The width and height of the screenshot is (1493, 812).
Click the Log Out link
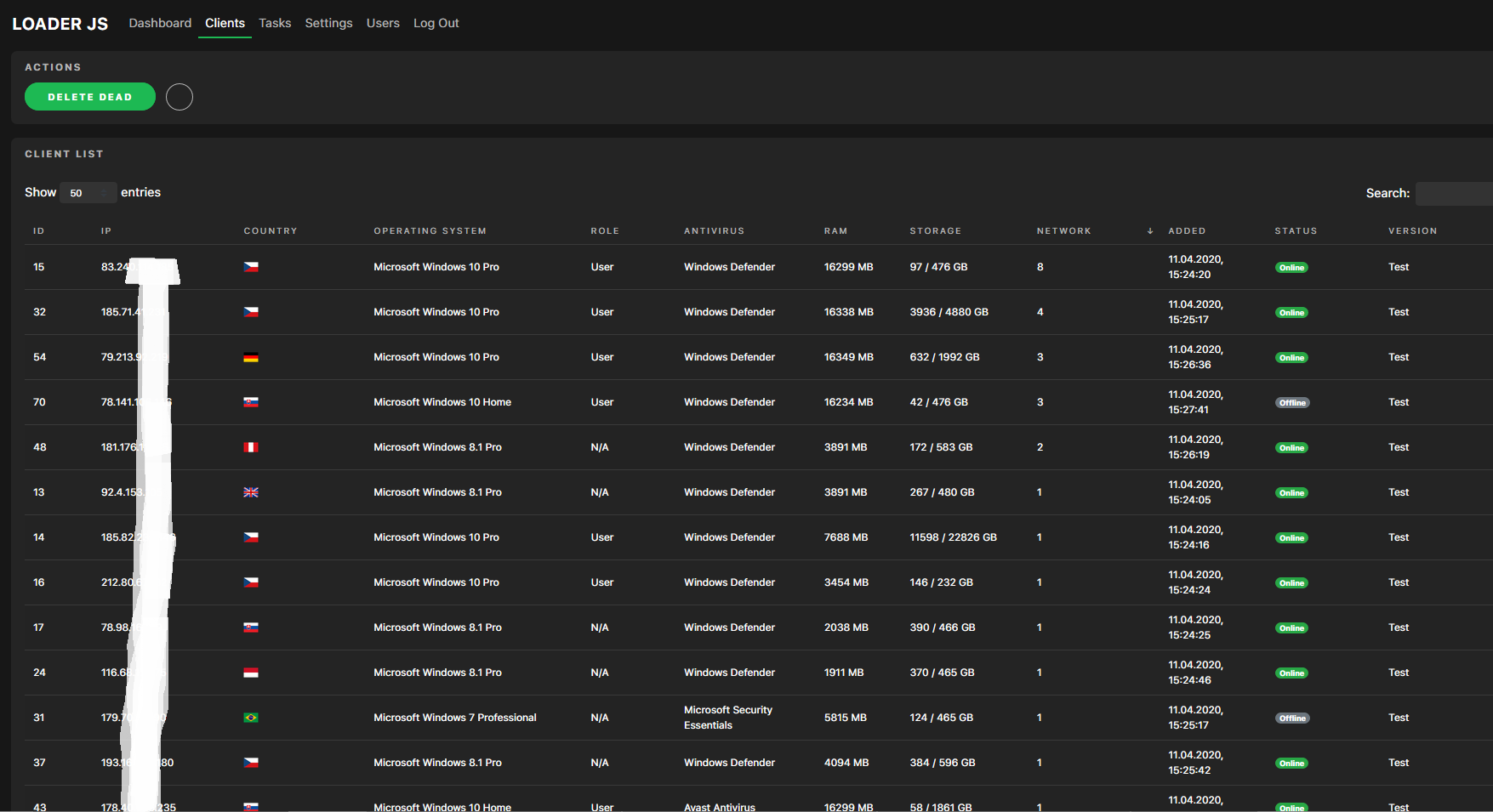436,23
